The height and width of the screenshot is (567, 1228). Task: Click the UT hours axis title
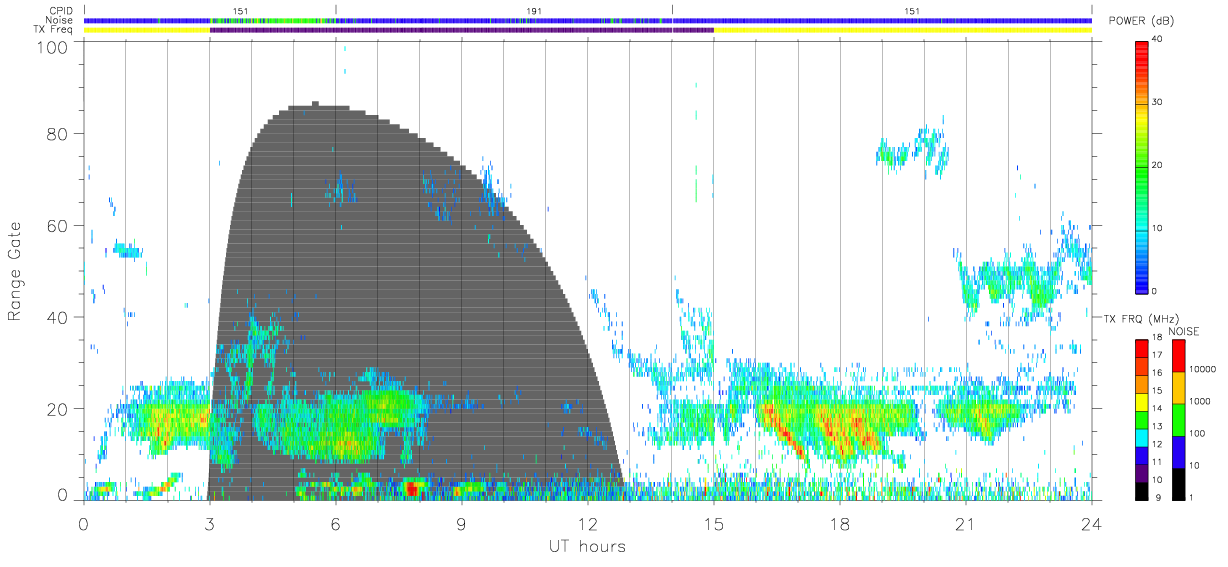(587, 546)
